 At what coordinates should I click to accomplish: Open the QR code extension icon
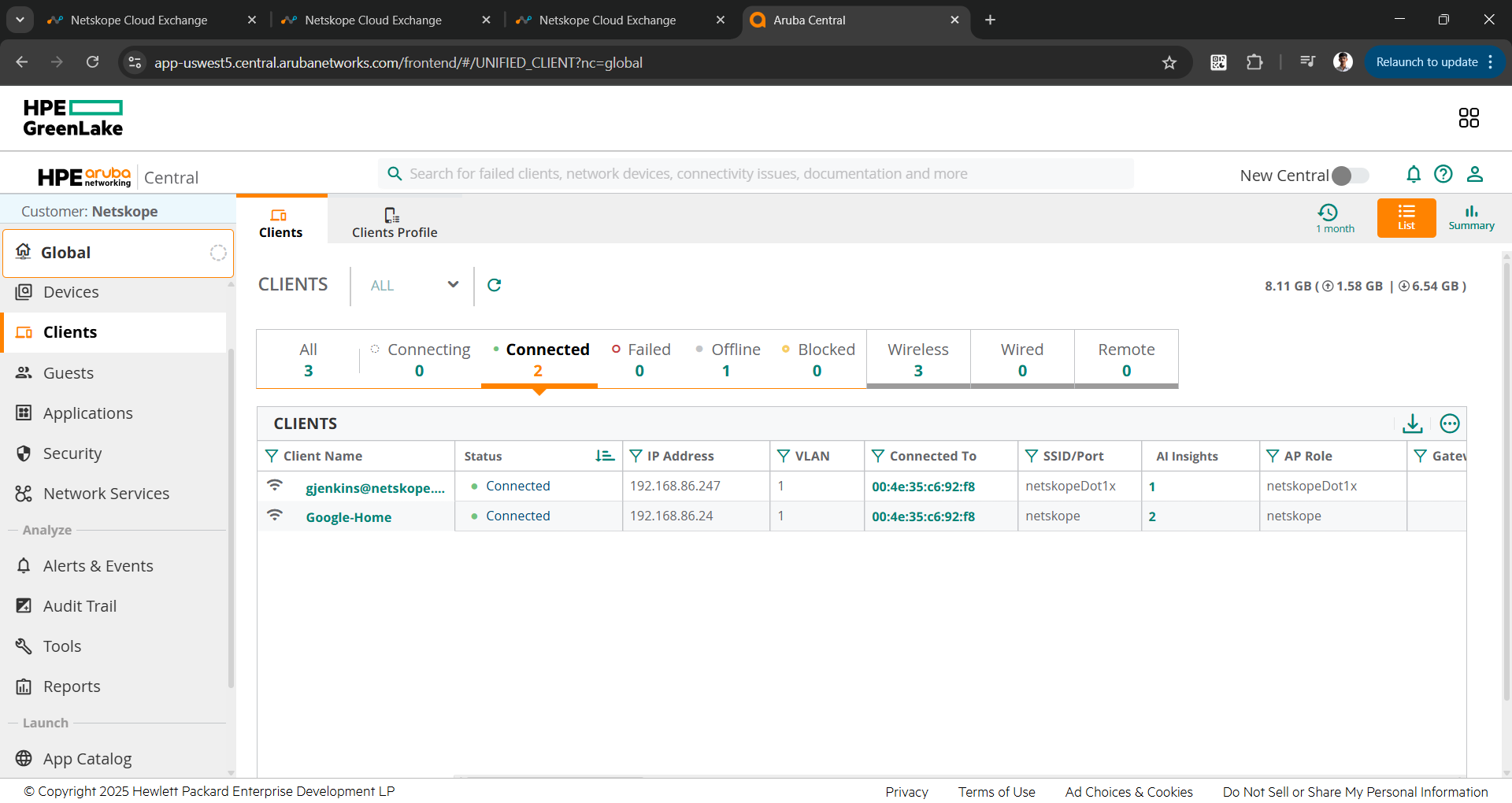tap(1218, 62)
